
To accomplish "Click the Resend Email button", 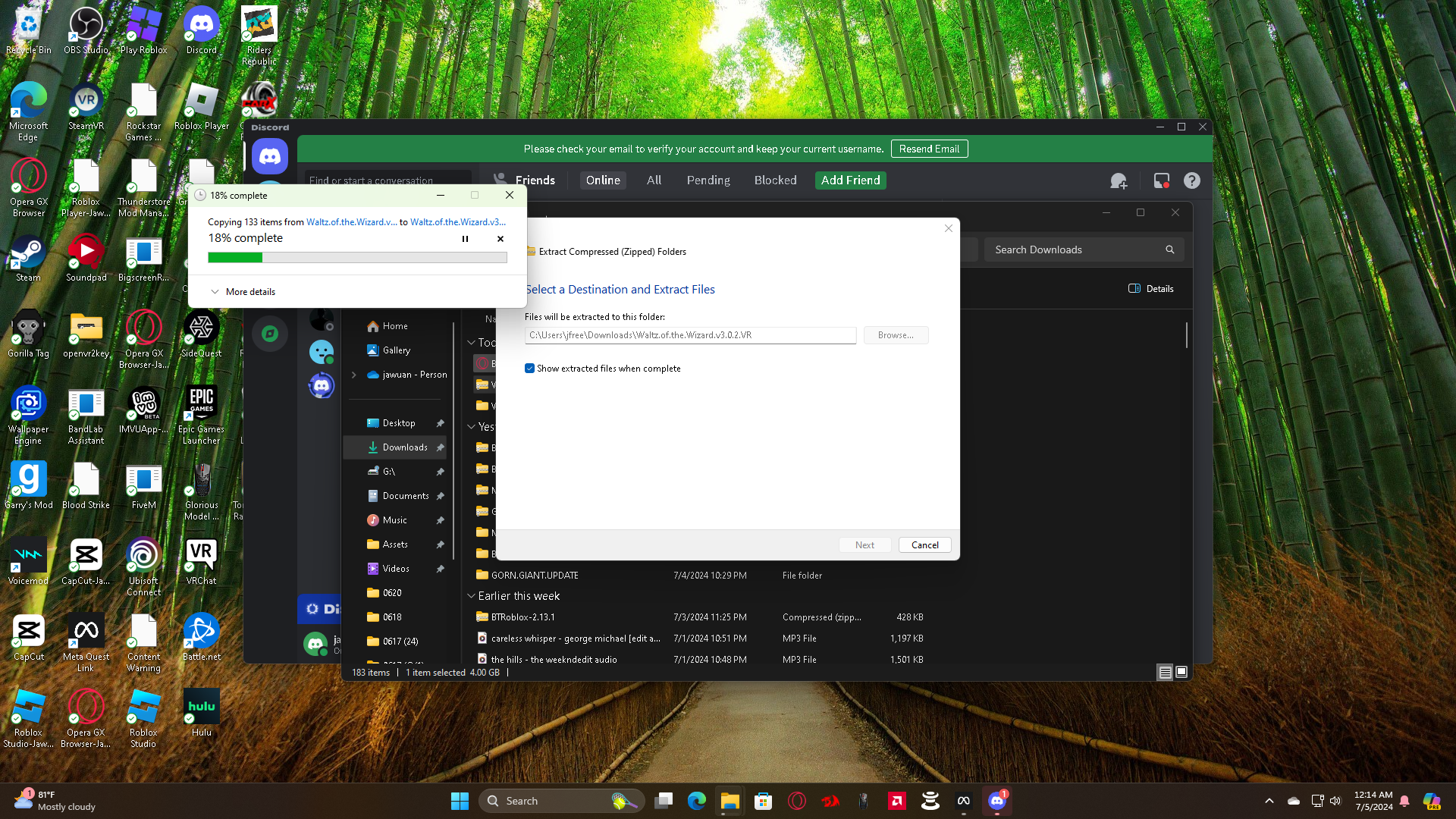I will [x=929, y=149].
